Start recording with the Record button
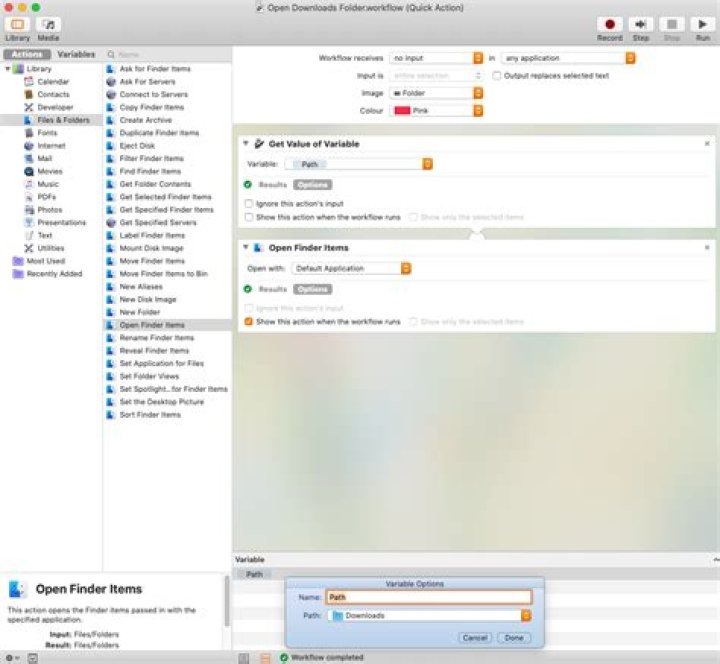 609,24
